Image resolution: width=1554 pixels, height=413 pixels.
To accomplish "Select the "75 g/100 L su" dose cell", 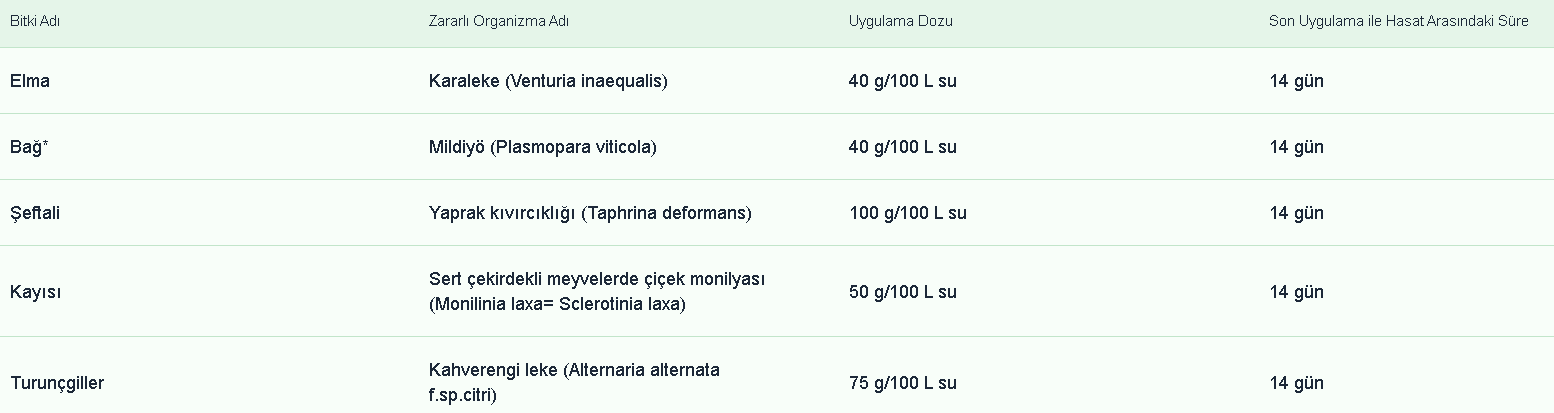I will pos(903,383).
